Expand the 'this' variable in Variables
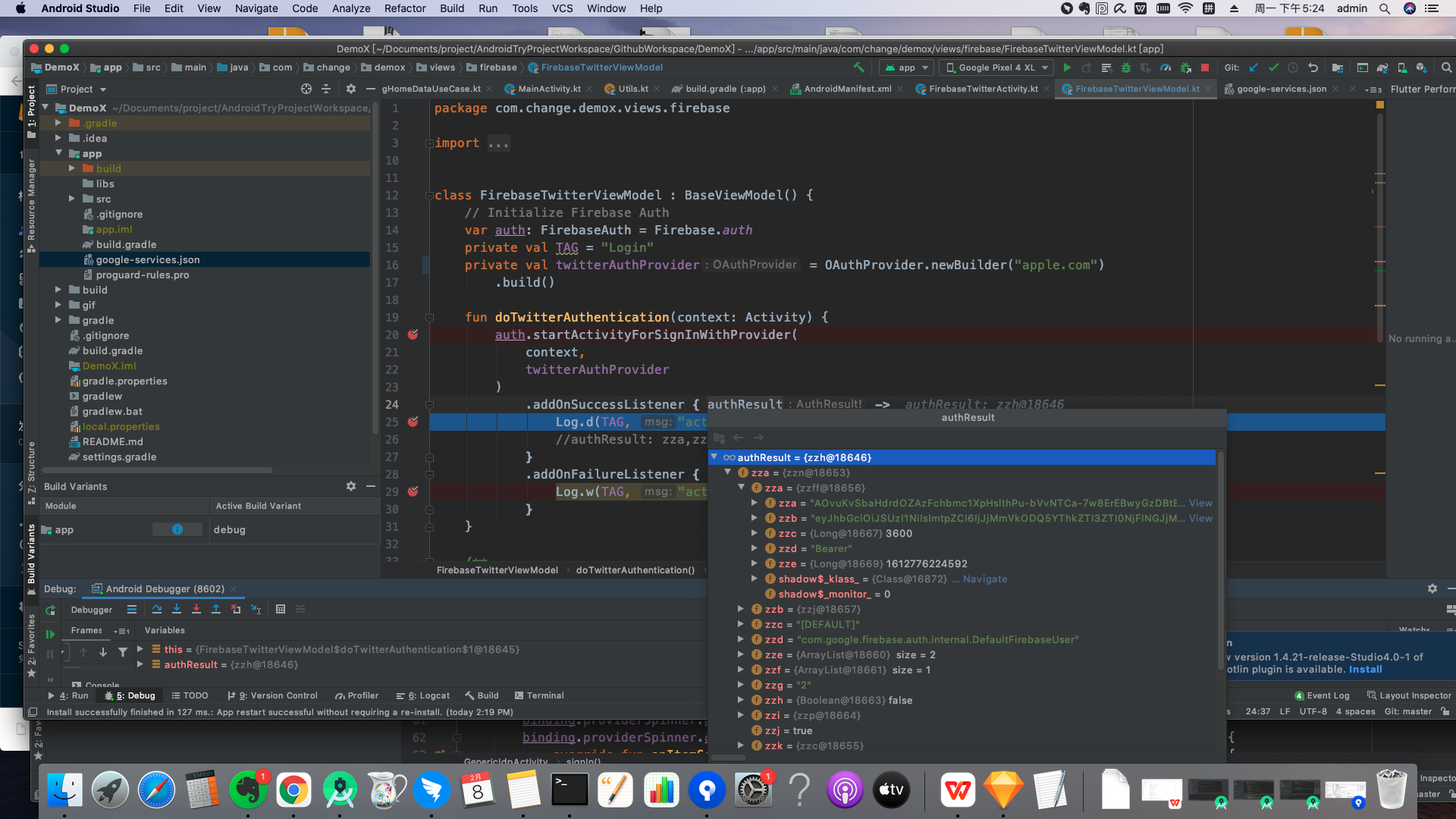1456x819 pixels. [140, 649]
